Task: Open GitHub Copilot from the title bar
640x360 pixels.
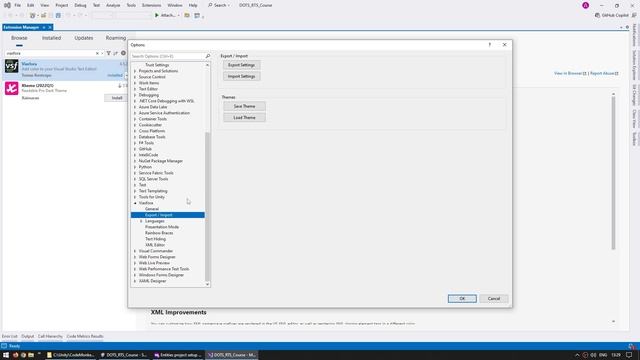Action: (x=611, y=15)
